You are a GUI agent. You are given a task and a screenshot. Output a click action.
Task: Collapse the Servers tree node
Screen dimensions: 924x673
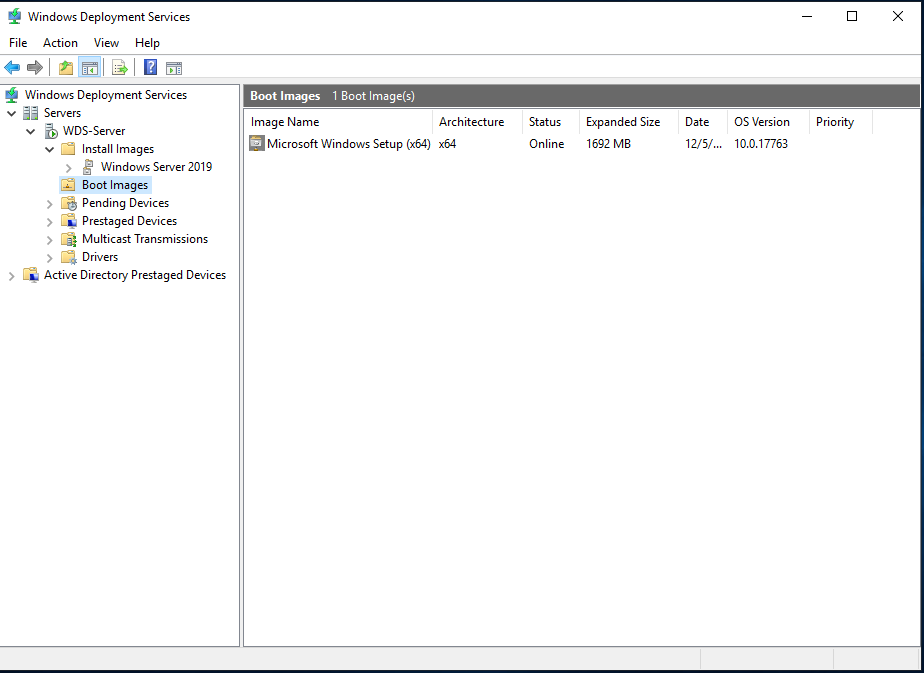point(11,113)
